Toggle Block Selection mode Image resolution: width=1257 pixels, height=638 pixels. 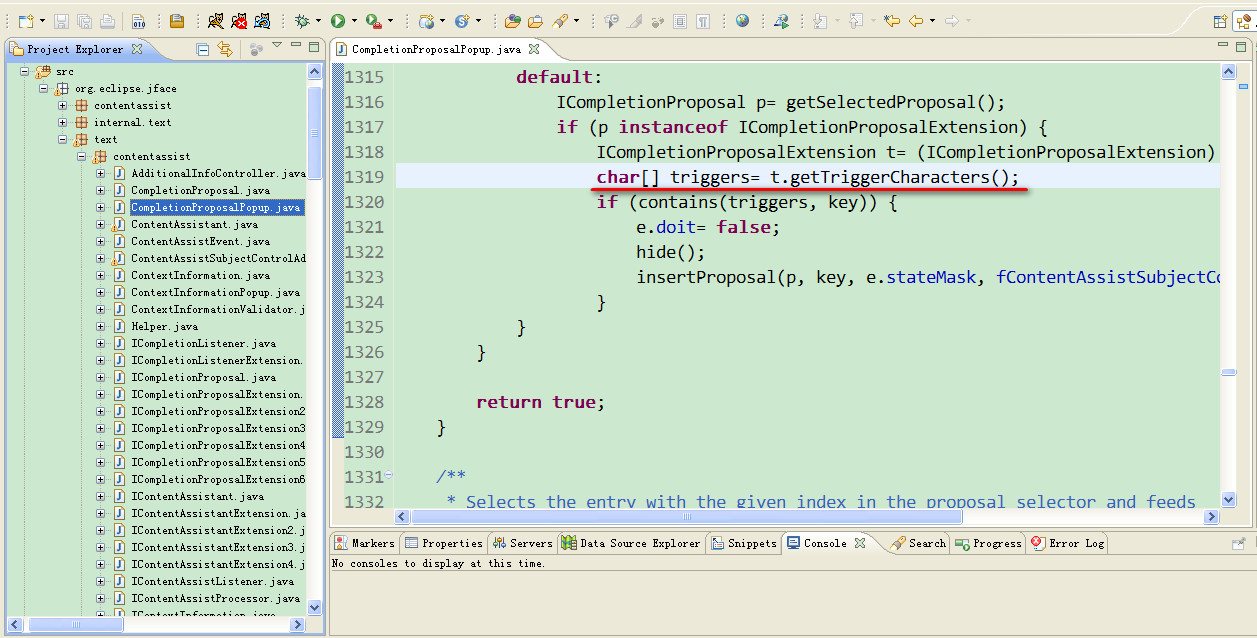680,20
